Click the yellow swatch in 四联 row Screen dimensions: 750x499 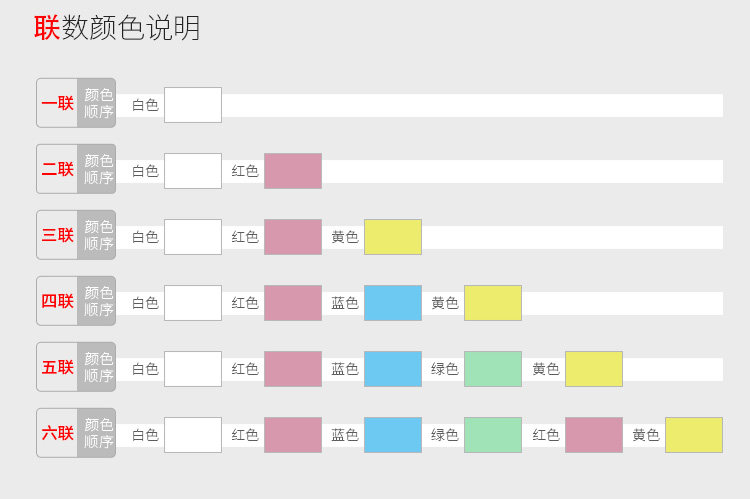[493, 303]
